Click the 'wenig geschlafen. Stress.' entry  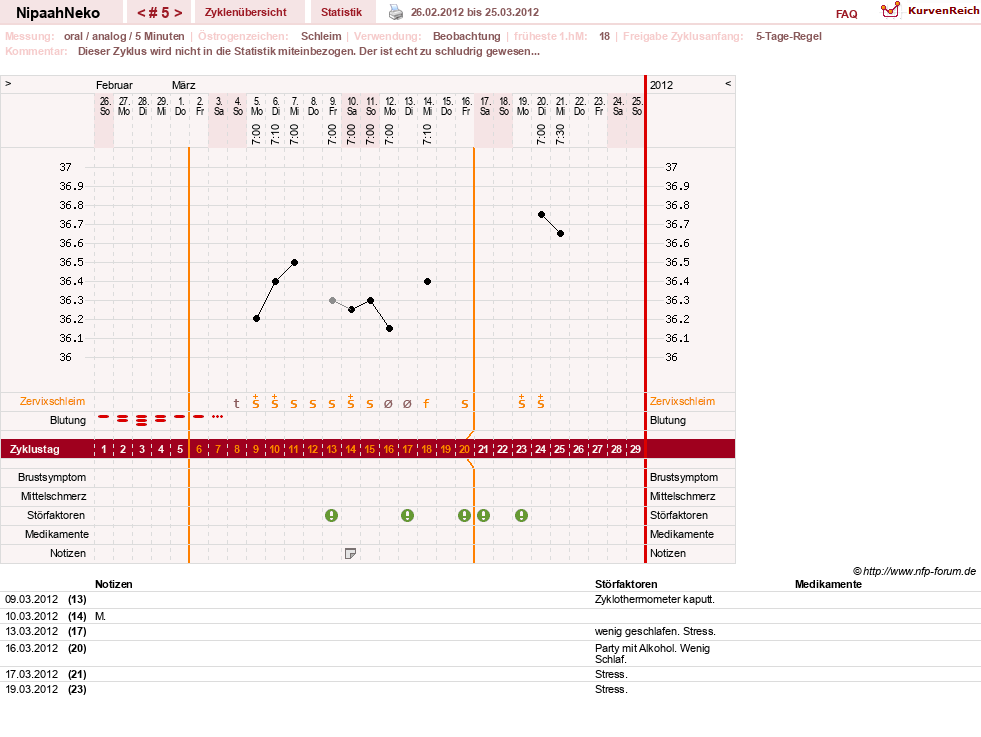click(x=655, y=631)
